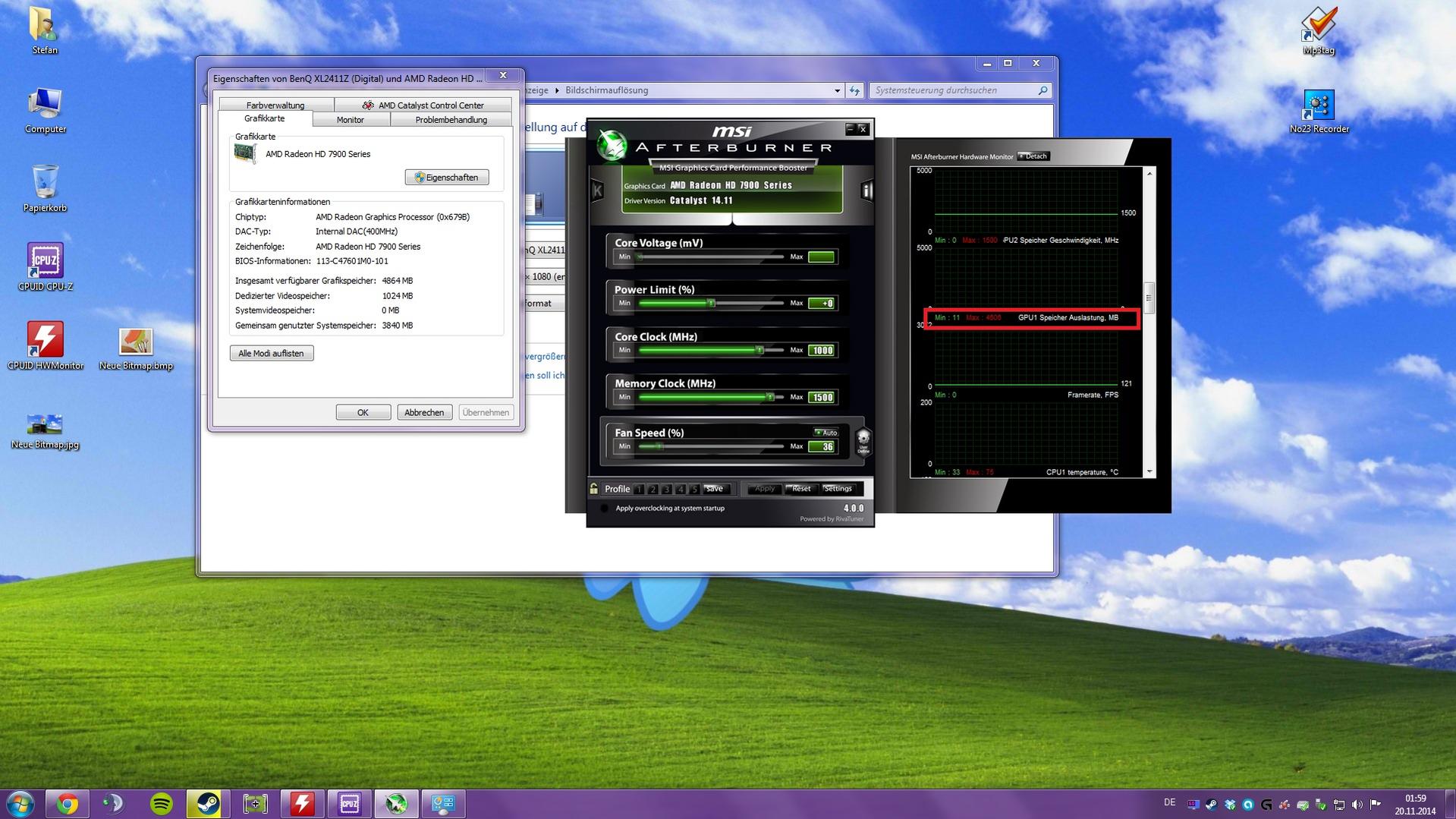
Task: Select the No23 Recorder desktop shortcut
Action: [1319, 111]
